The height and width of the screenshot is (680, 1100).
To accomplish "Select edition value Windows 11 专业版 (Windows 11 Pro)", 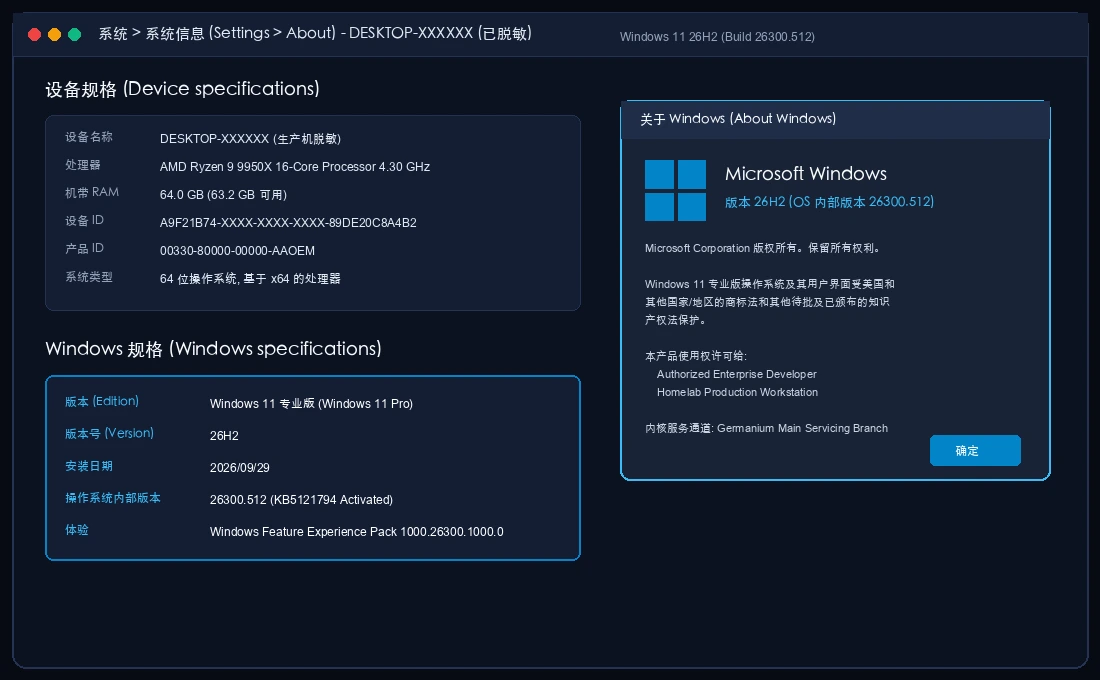I will click(x=311, y=404).
